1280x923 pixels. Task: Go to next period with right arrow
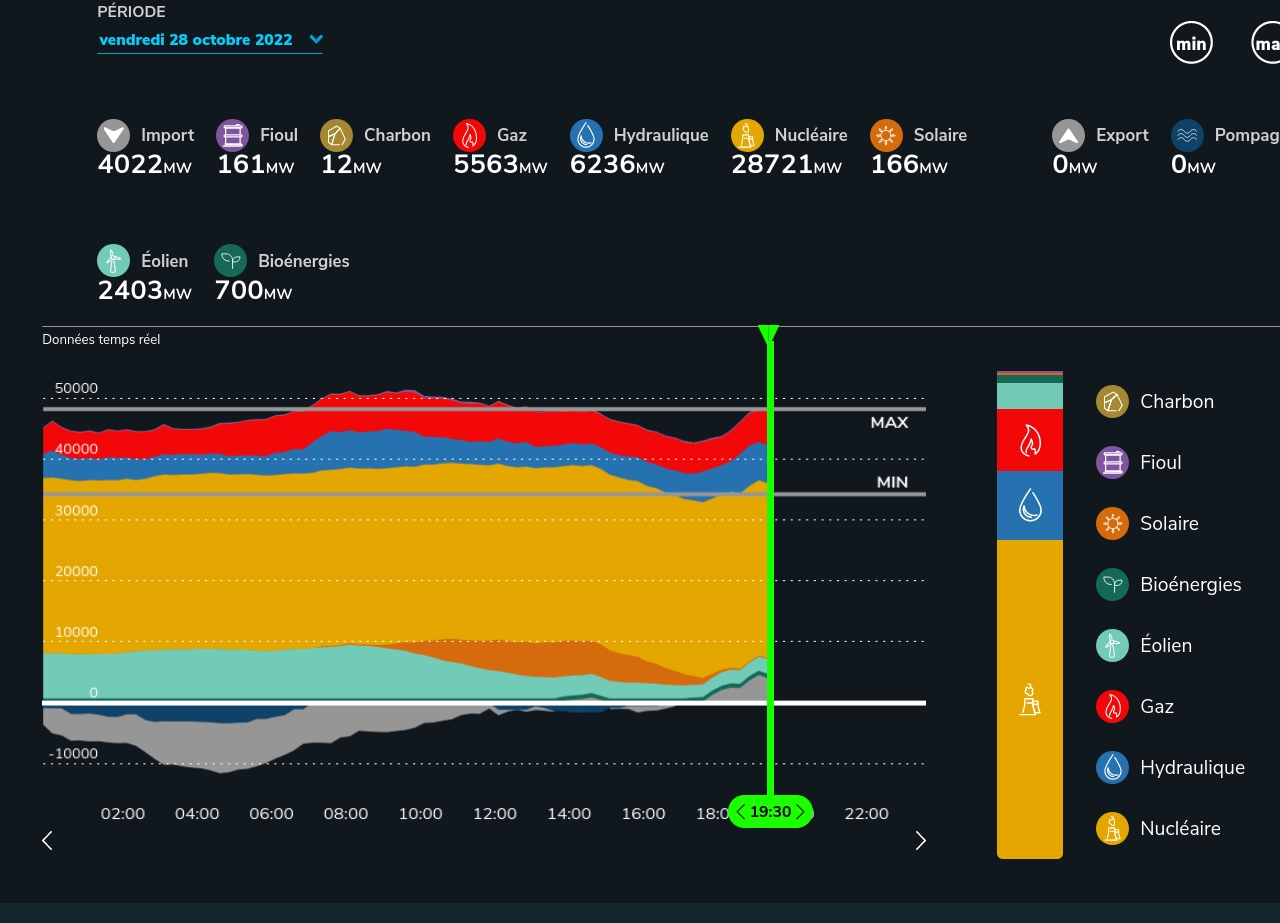(921, 841)
